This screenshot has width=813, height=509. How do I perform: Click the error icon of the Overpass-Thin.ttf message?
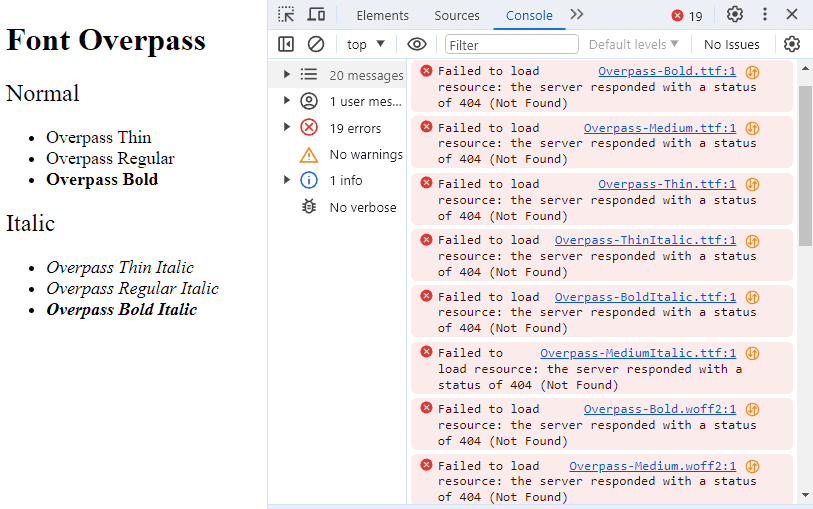point(426,183)
